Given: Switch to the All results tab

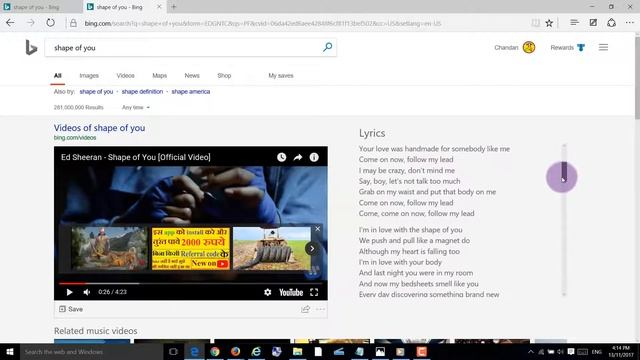Looking at the screenshot, I should [x=58, y=76].
